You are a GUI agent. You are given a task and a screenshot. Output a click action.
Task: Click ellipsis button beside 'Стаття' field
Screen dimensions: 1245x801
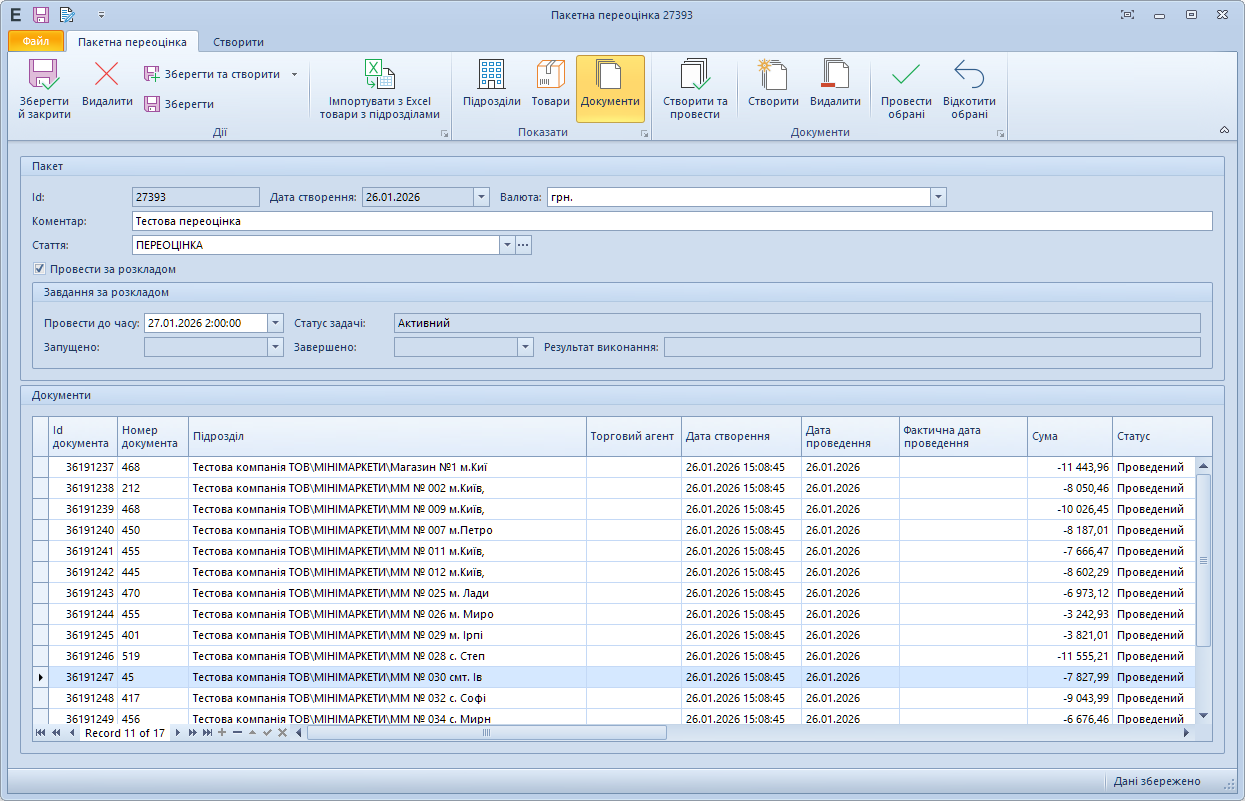tap(523, 245)
